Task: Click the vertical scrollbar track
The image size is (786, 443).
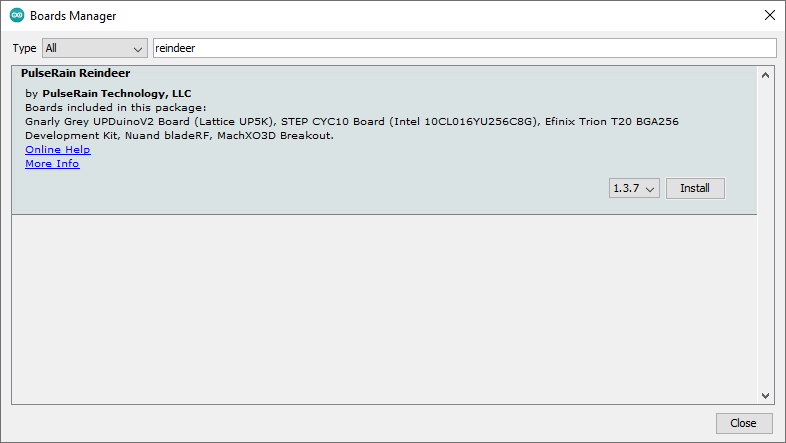Action: (765, 236)
